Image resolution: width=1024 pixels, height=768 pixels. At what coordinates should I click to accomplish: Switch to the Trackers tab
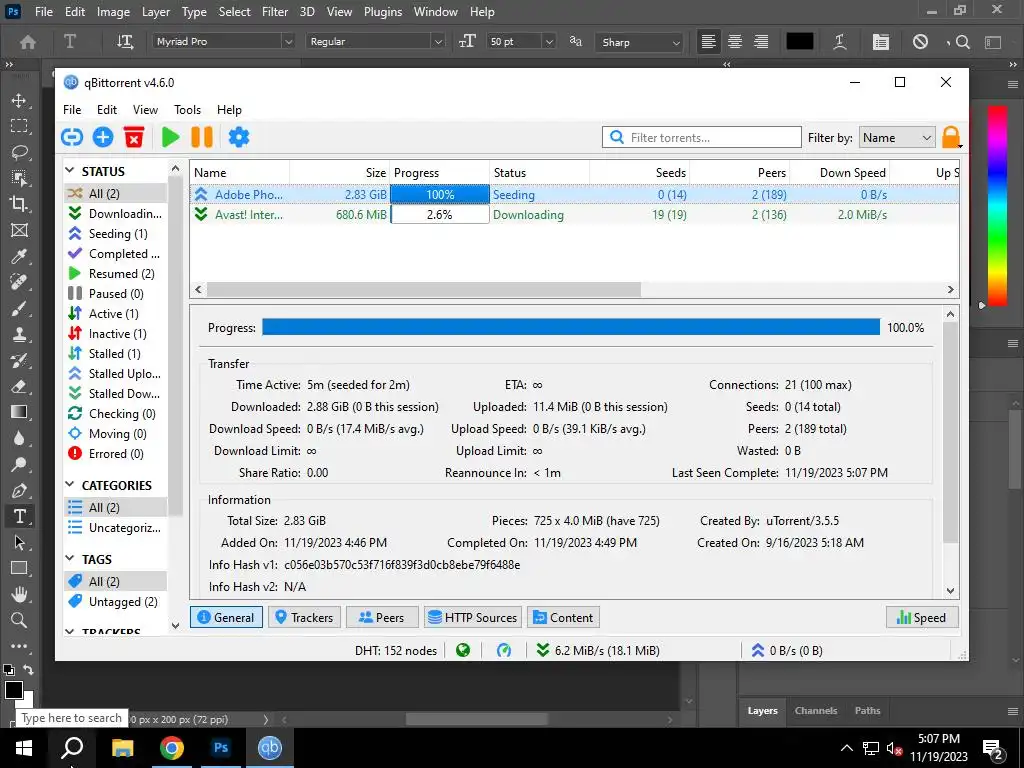[304, 617]
